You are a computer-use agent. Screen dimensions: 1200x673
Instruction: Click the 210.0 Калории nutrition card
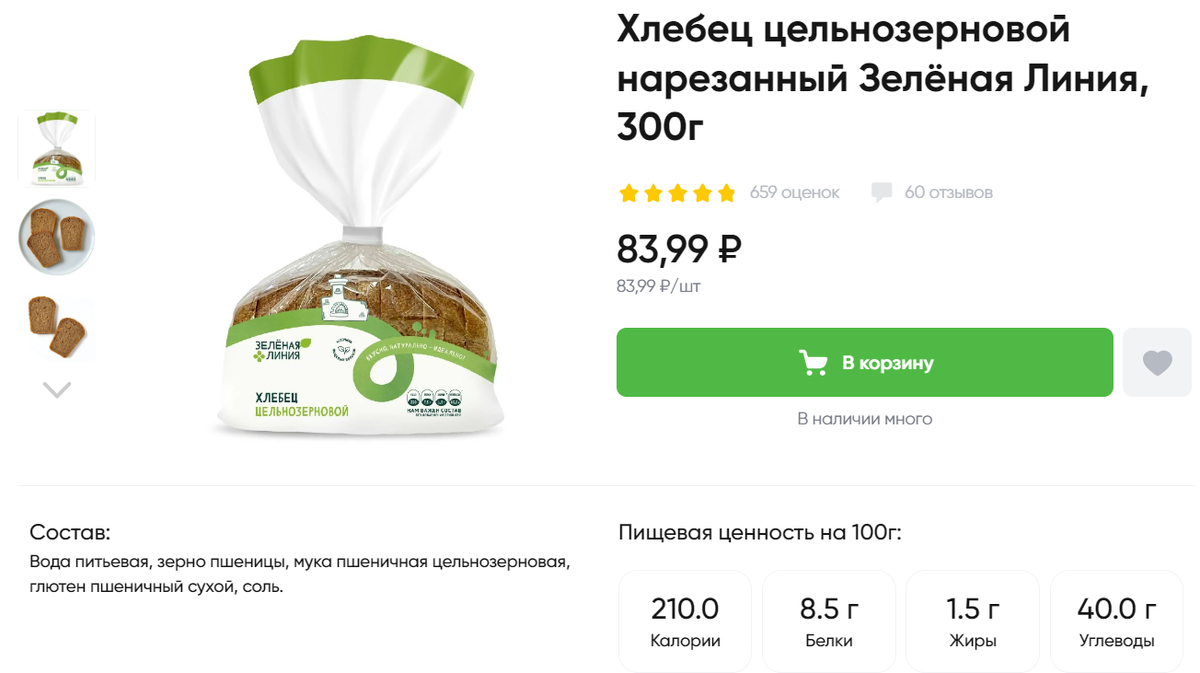(x=685, y=621)
